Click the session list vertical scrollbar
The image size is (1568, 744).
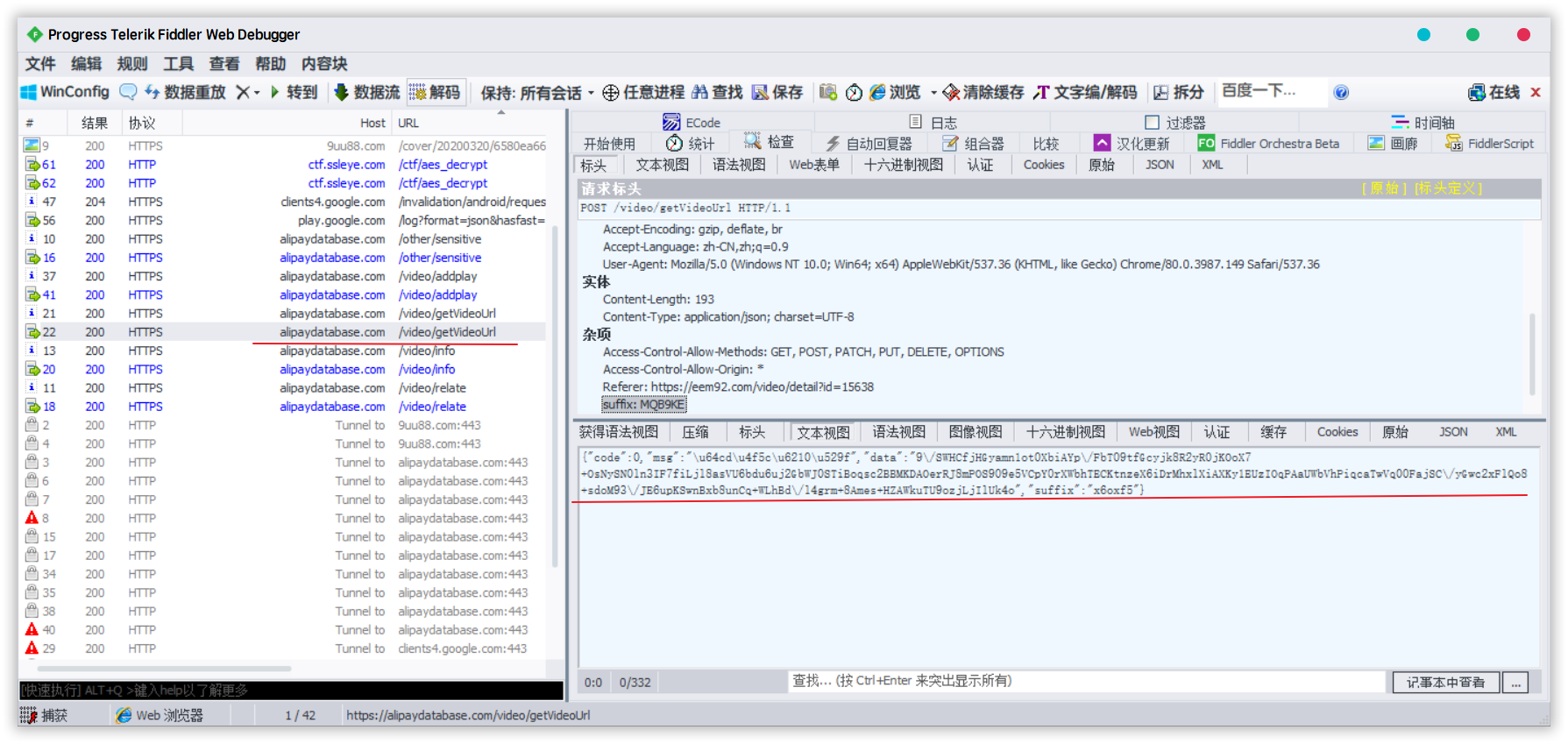[x=556, y=394]
